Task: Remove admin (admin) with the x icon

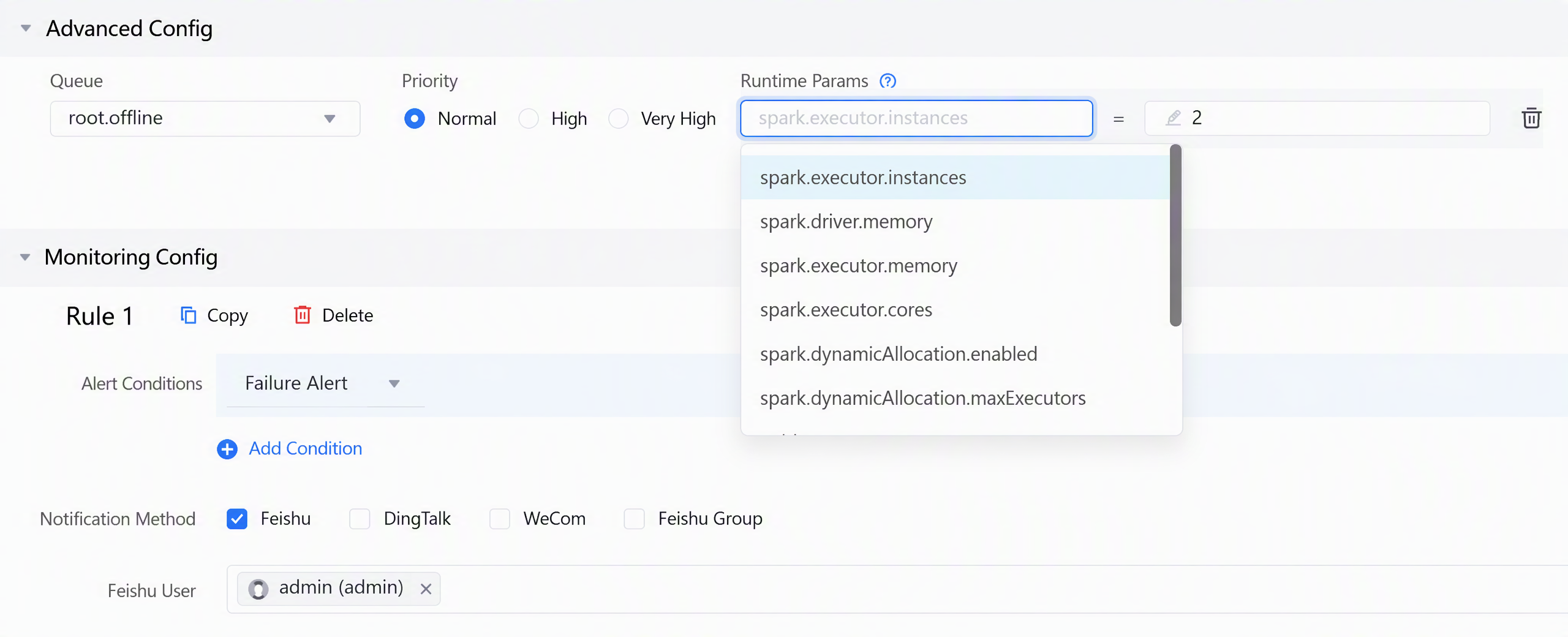Action: click(x=426, y=589)
